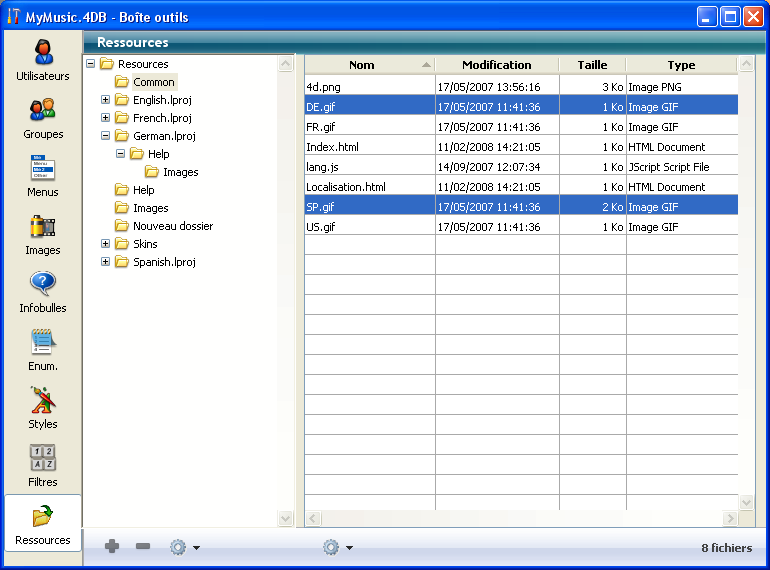770x570 pixels.
Task: Open the folder-tree gear action menu
Action: tap(183, 547)
